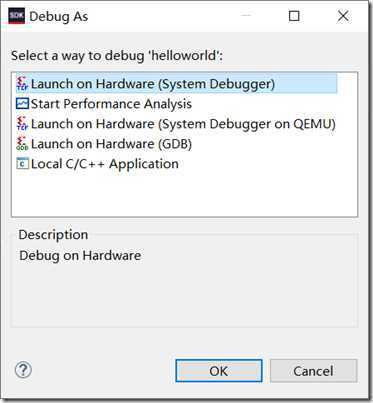
Task: Maximize the Debug As dialog window
Action: (x=294, y=16)
